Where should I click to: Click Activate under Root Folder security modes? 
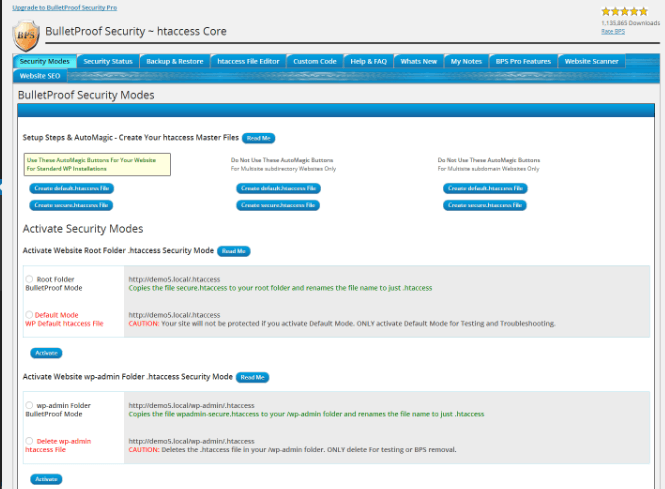tap(46, 353)
